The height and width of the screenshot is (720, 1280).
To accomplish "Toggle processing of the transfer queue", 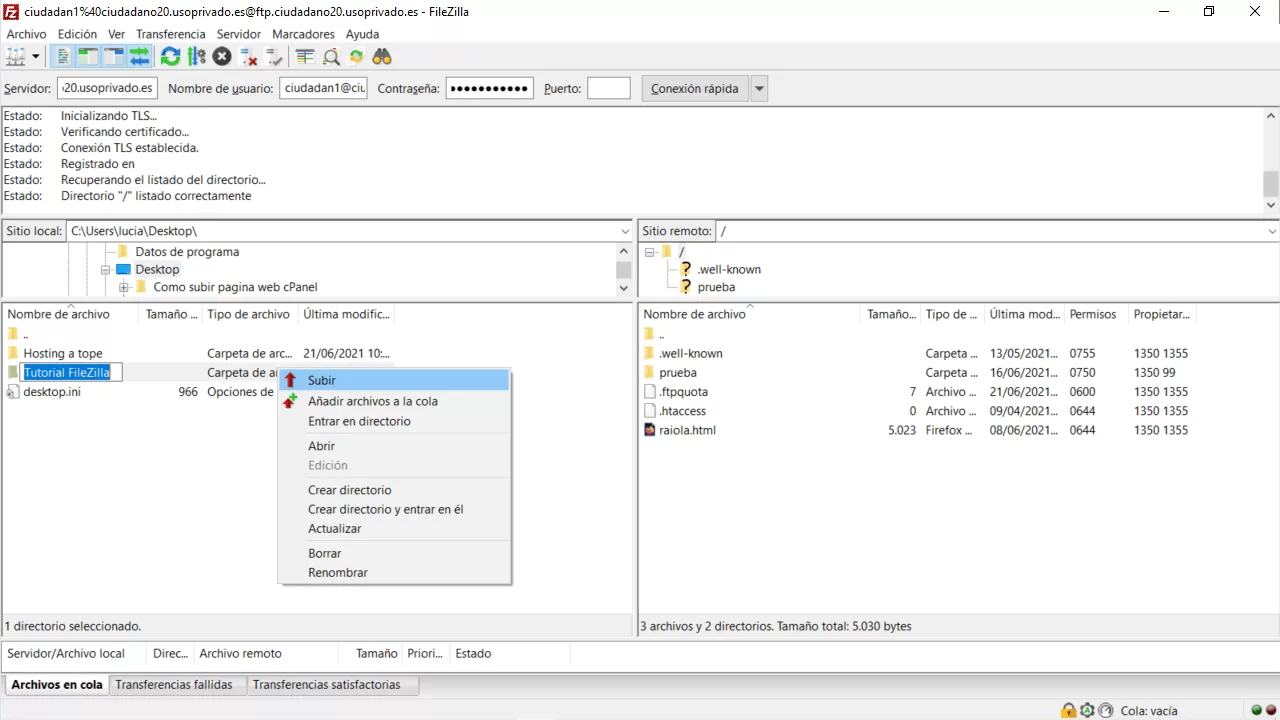I will [196, 57].
